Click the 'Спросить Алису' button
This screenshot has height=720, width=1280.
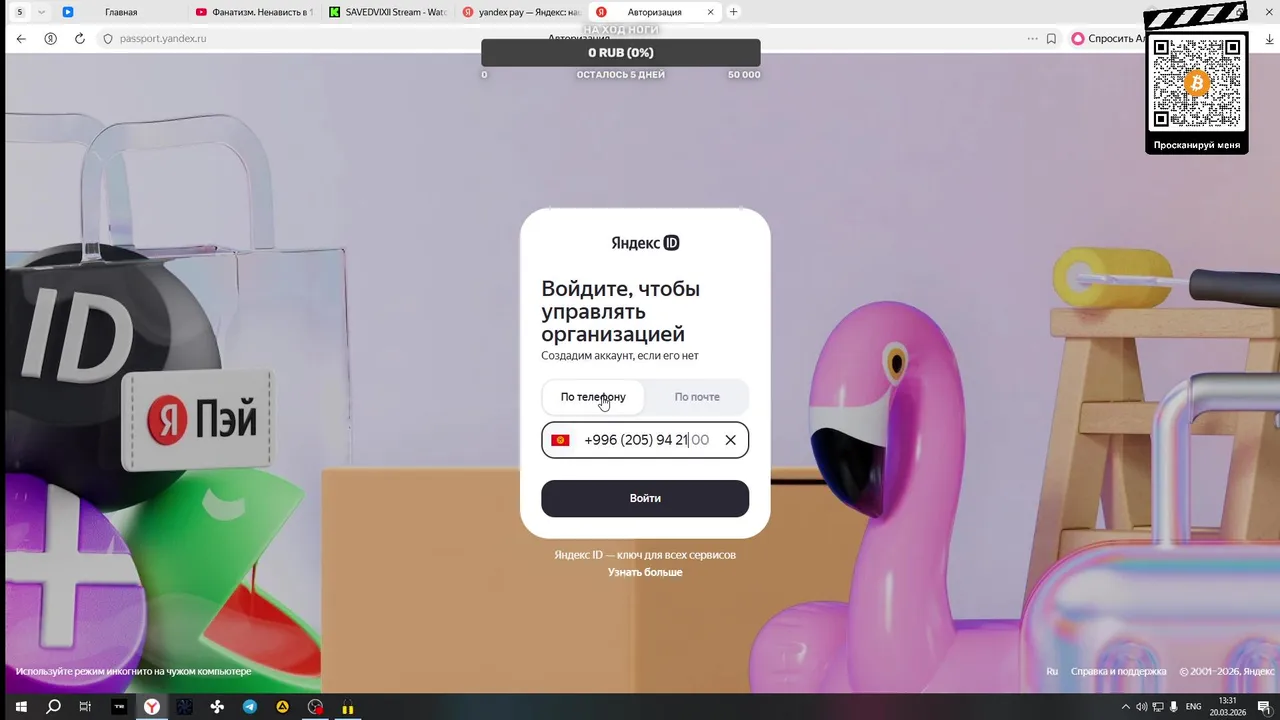coord(1107,38)
